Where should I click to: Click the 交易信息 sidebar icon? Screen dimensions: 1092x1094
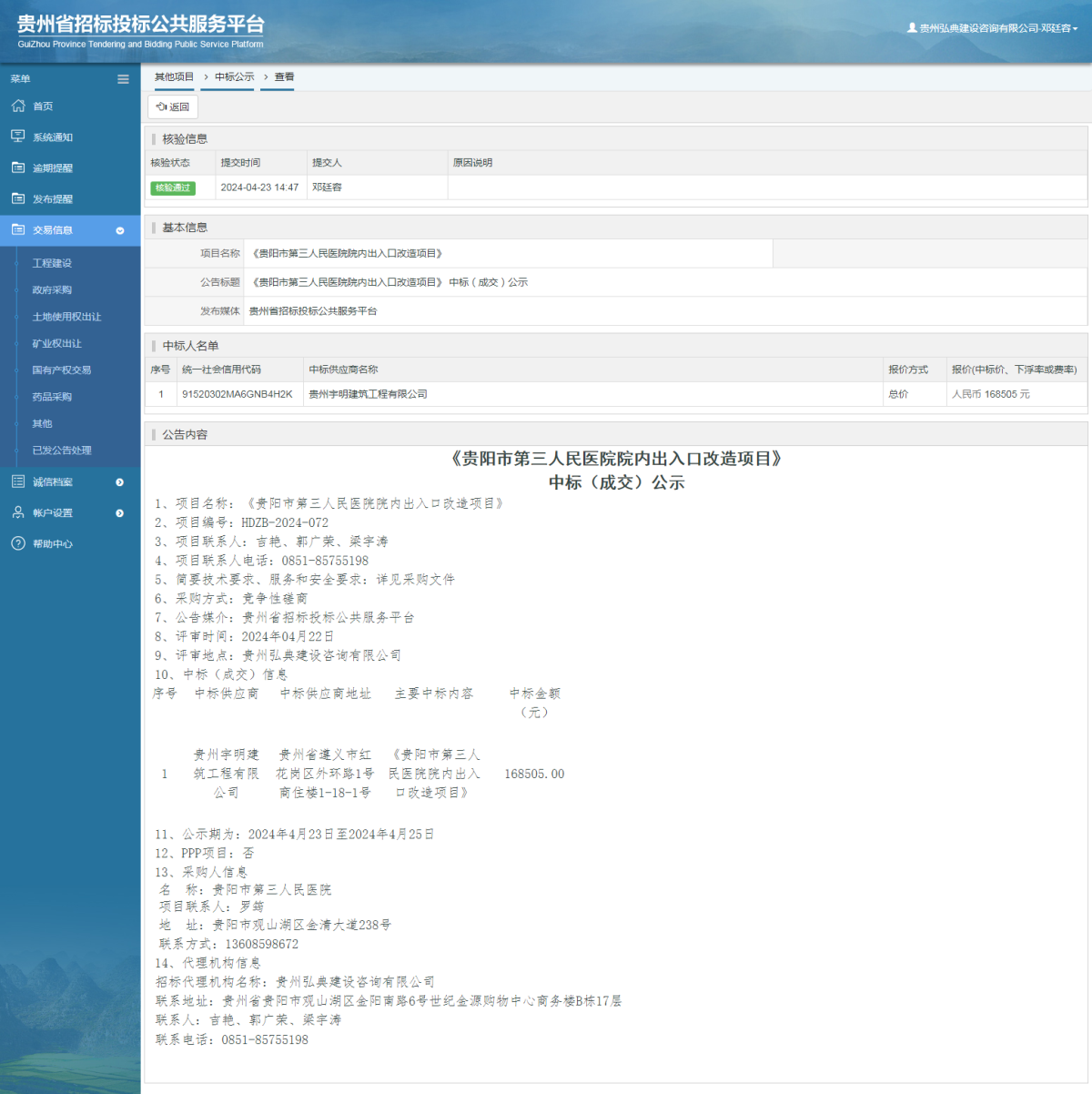[18, 229]
